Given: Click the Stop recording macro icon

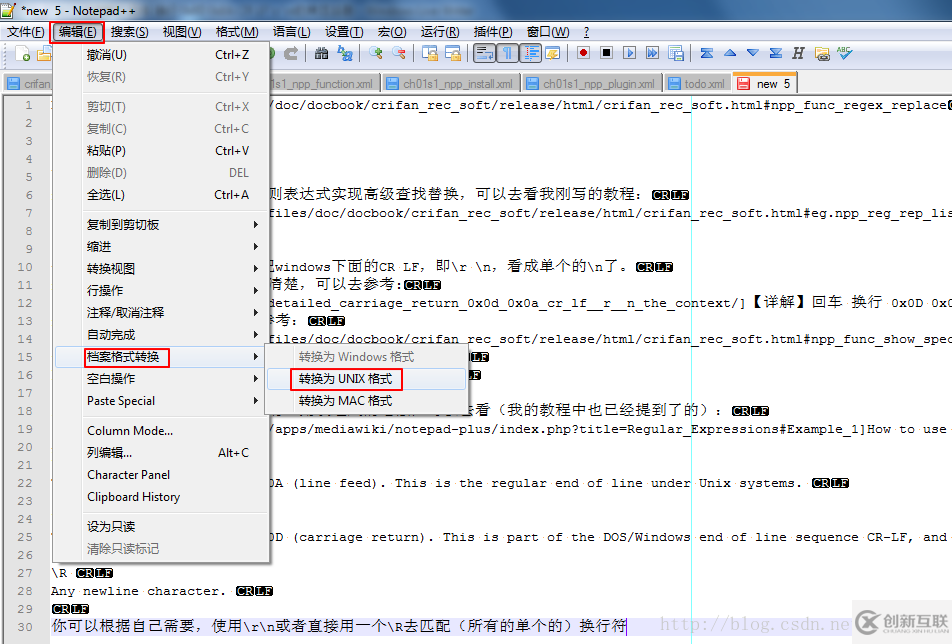Looking at the screenshot, I should coord(606,53).
